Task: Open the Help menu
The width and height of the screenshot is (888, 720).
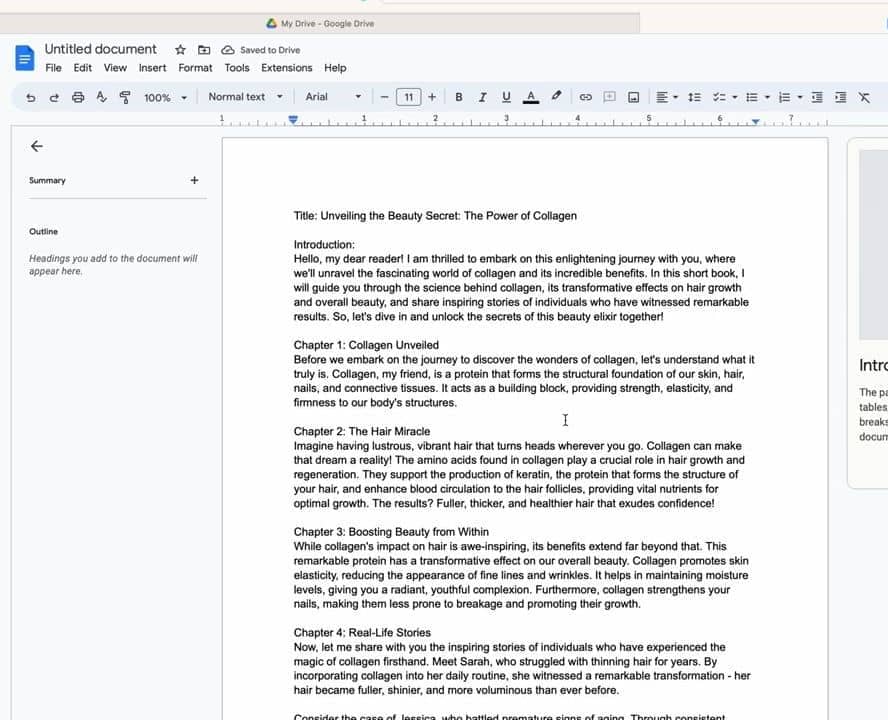Action: [335, 68]
